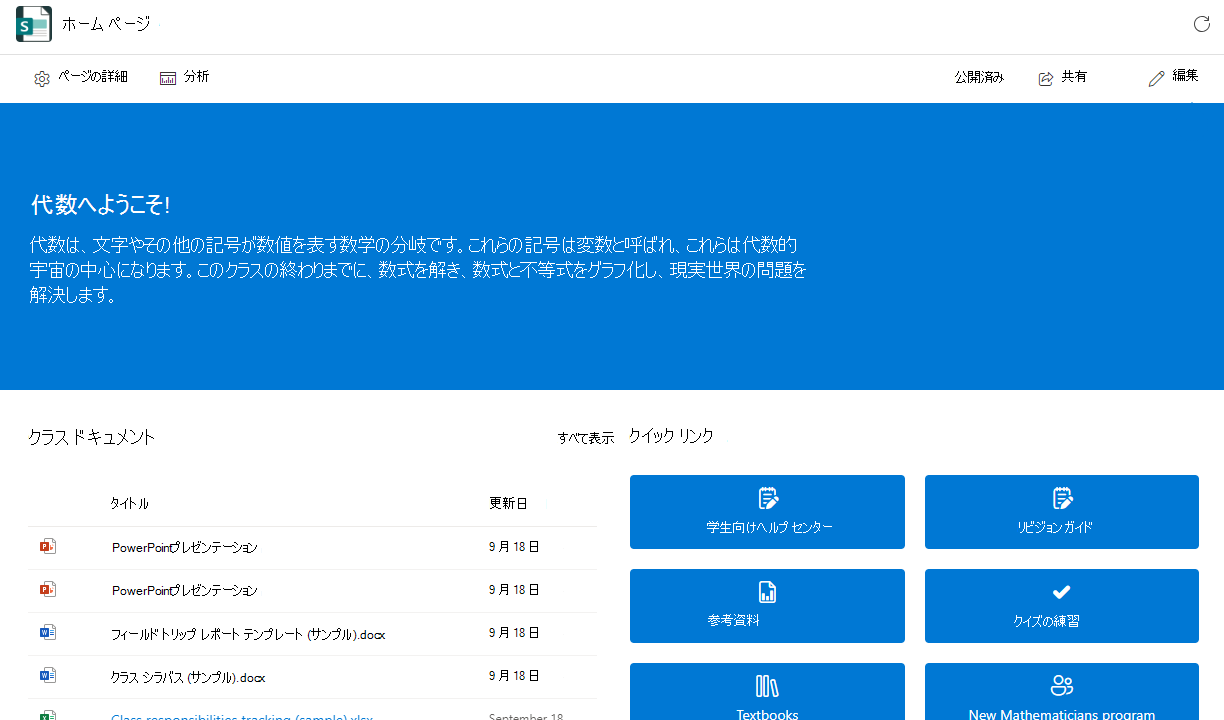This screenshot has width=1224, height=720.
Task: Open the Textbooks quick link tile
Action: pyautogui.click(x=767, y=692)
